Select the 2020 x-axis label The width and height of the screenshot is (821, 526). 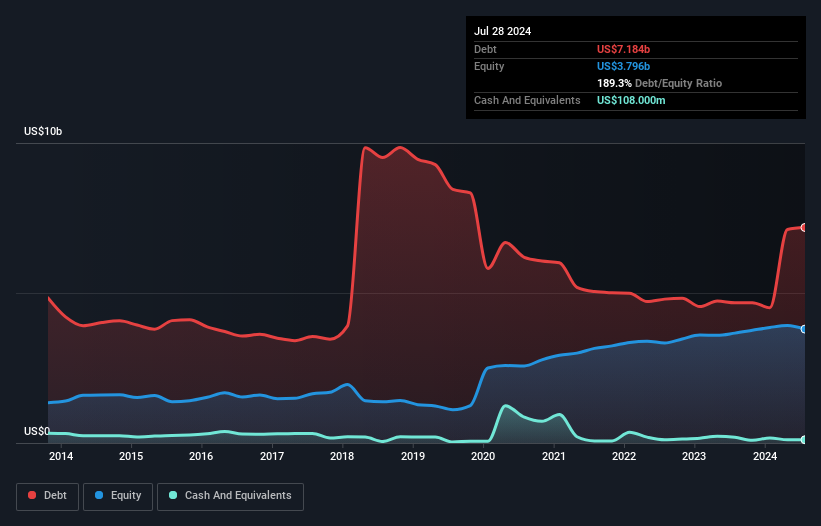483,456
